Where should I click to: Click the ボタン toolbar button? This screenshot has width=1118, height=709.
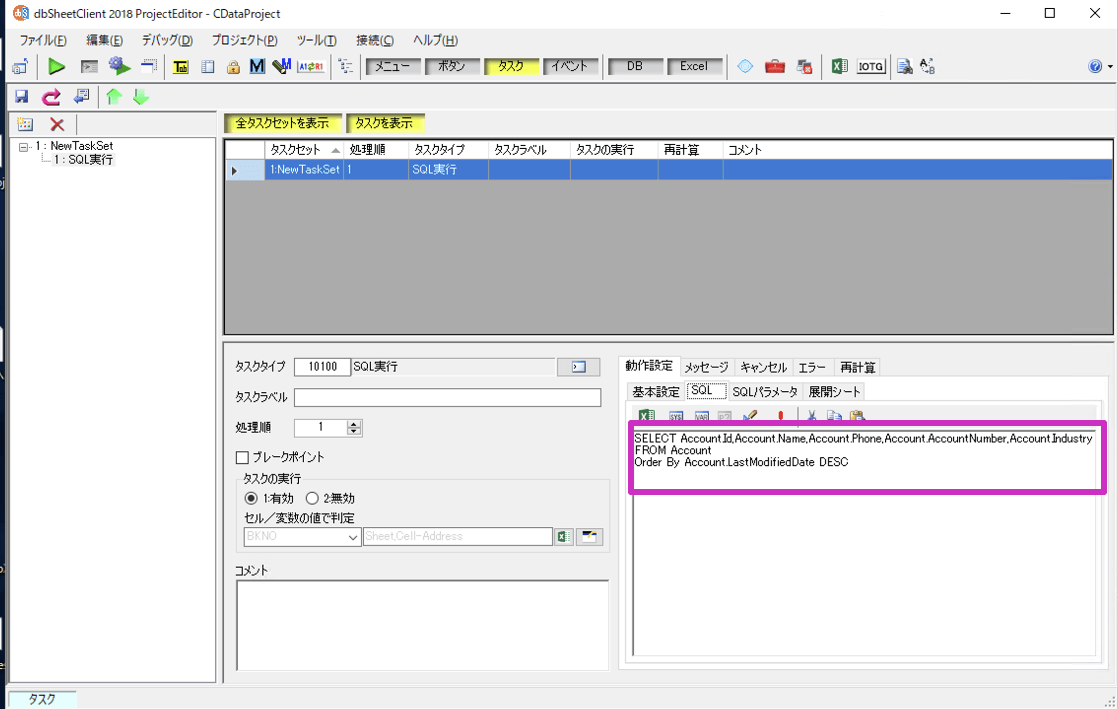click(x=451, y=66)
